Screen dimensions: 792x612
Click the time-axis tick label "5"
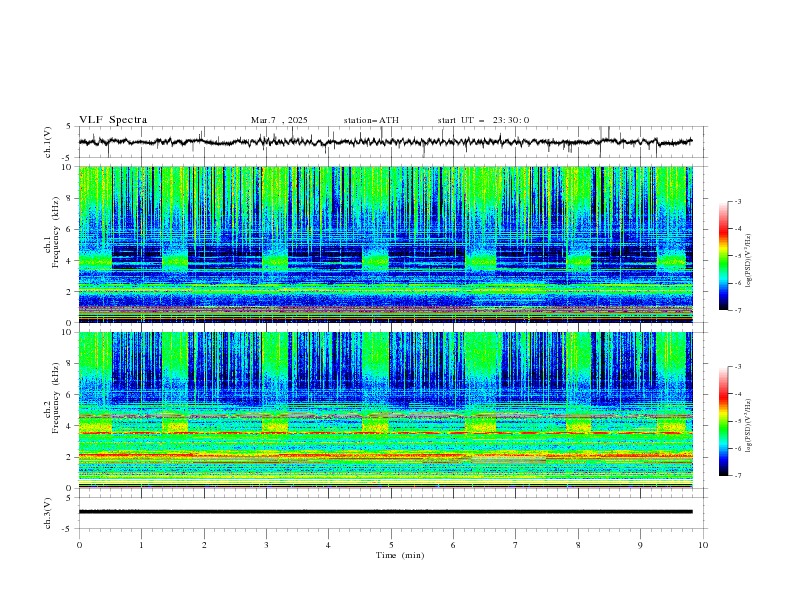(x=391, y=545)
